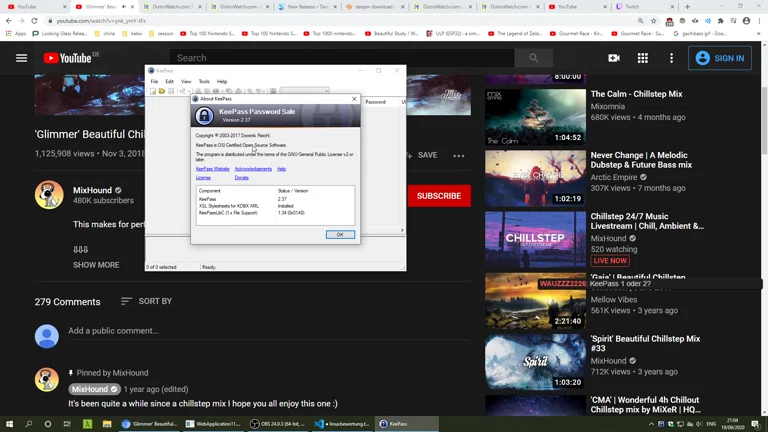Click the New database toolbar icon

click(x=153, y=91)
